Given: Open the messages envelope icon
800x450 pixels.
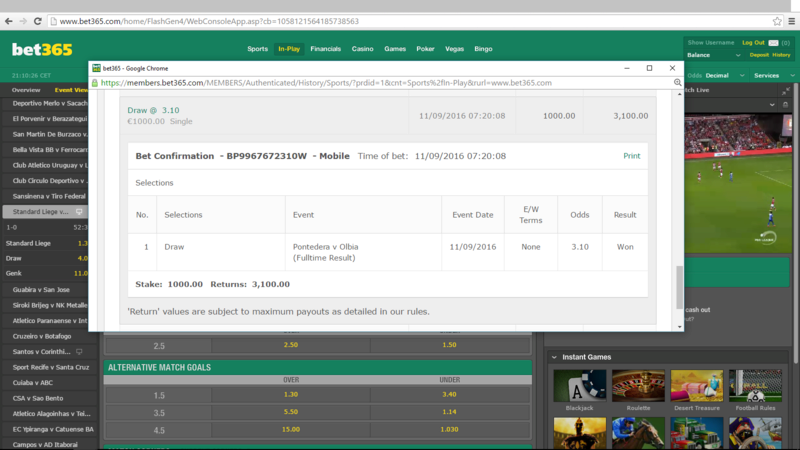Looking at the screenshot, I should click(x=773, y=43).
